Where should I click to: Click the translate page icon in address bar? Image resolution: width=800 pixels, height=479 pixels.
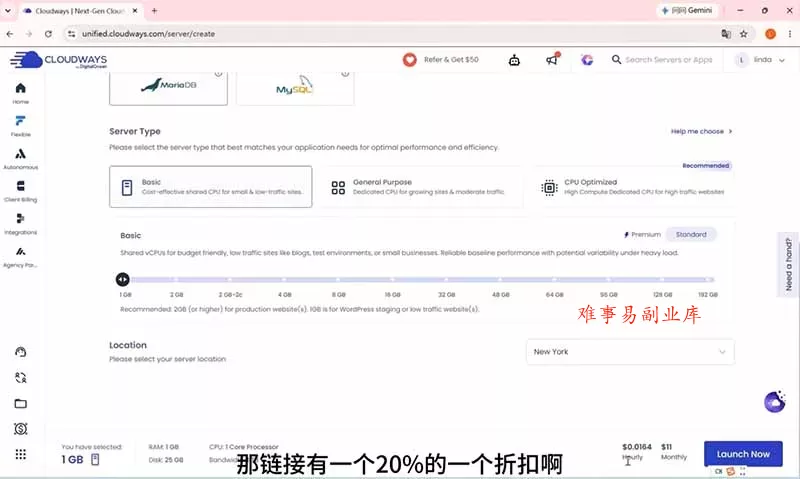tap(726, 34)
